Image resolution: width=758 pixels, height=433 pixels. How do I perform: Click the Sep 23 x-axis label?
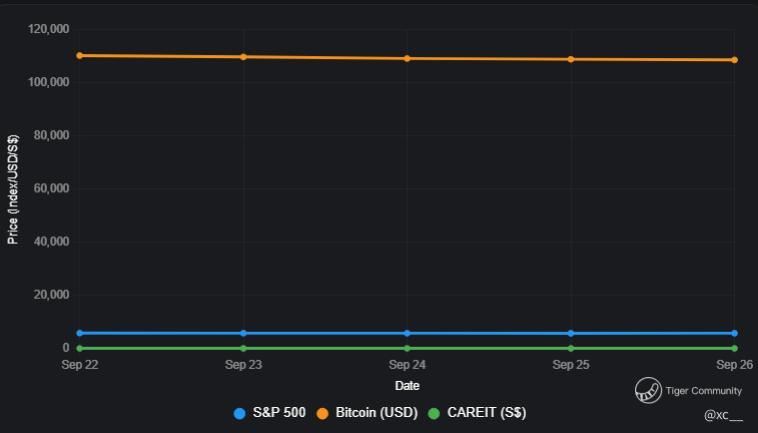[x=243, y=365]
